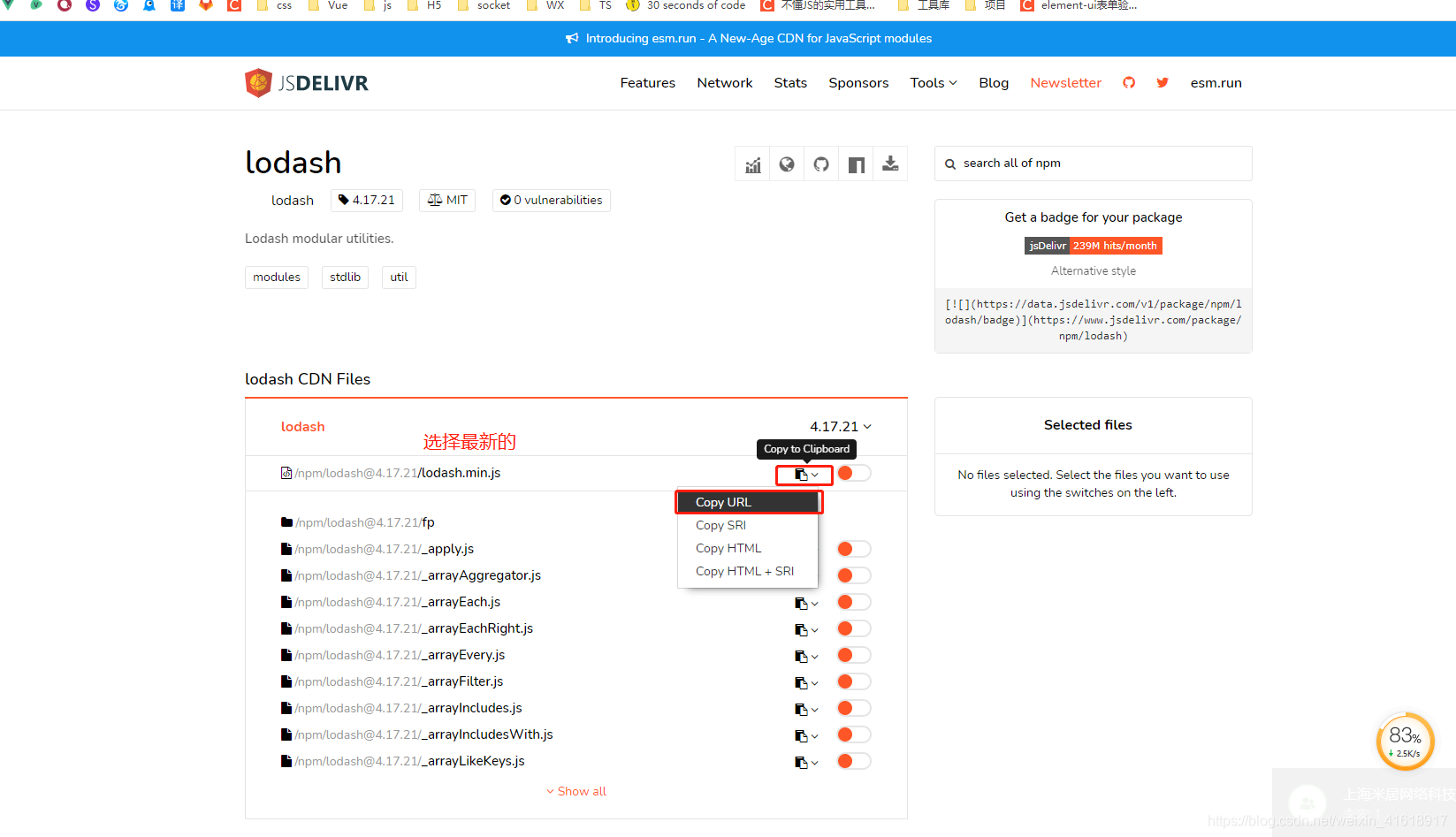Open the package statistics chart icon
Viewport: 1456px width, 837px height.
pyautogui.click(x=752, y=164)
